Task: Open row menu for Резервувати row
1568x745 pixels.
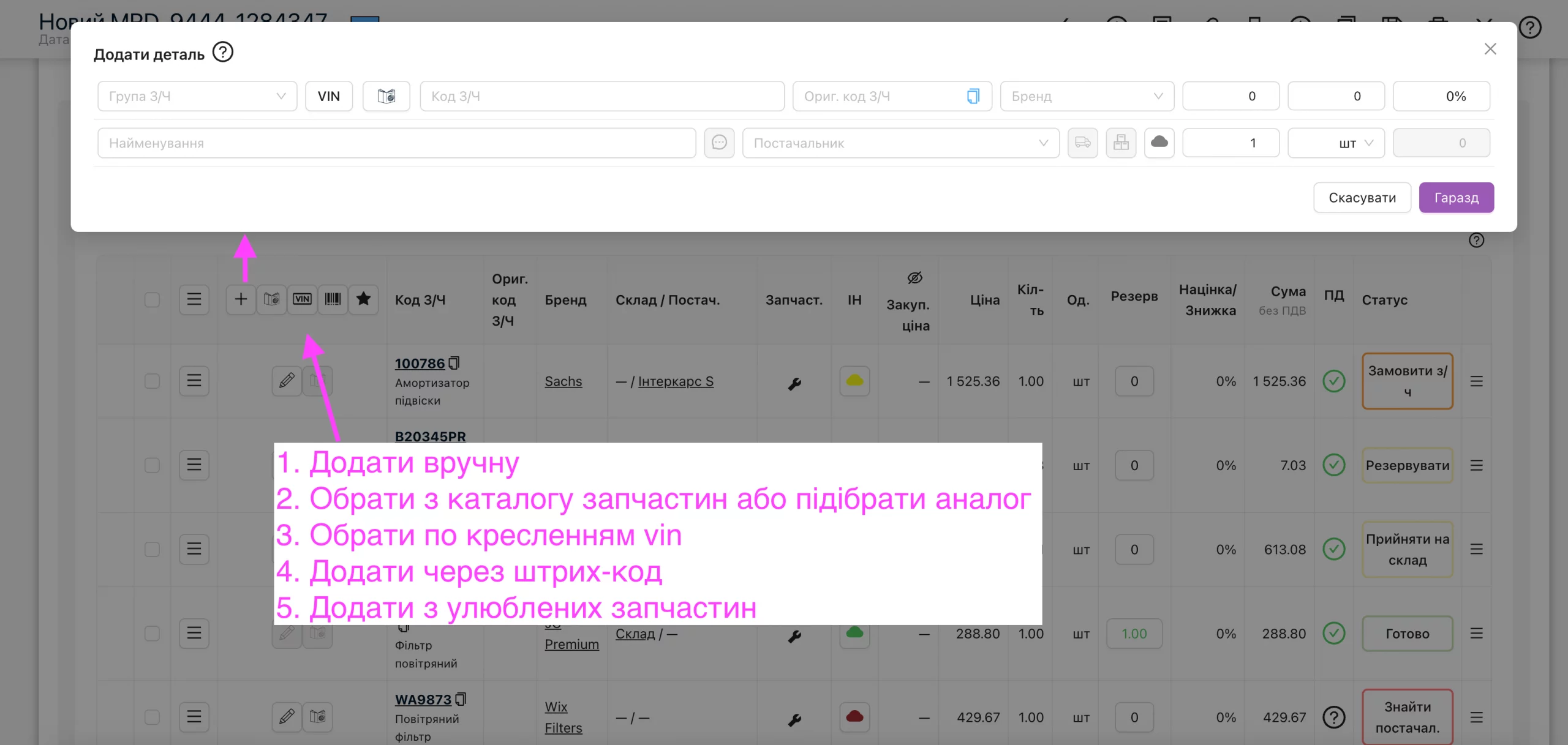Action: click(1477, 465)
